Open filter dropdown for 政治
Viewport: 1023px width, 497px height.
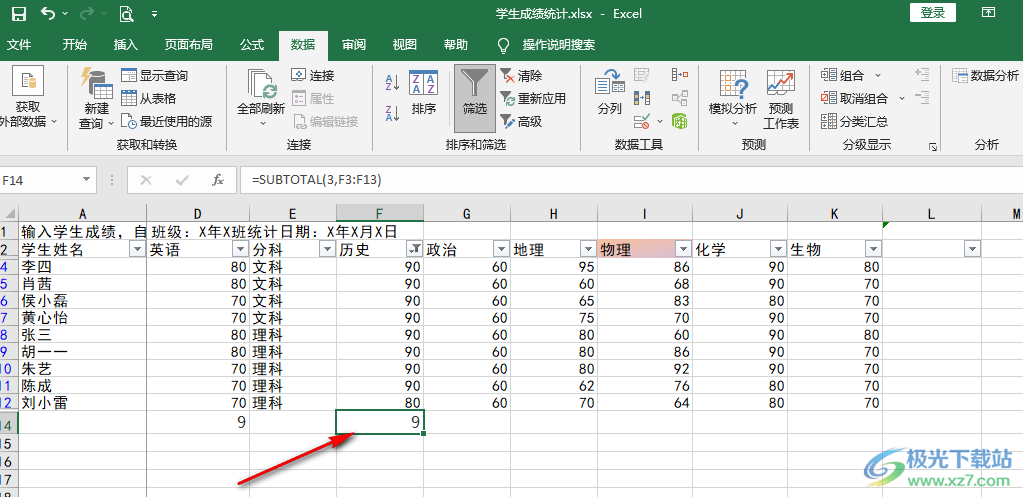[x=501, y=248]
